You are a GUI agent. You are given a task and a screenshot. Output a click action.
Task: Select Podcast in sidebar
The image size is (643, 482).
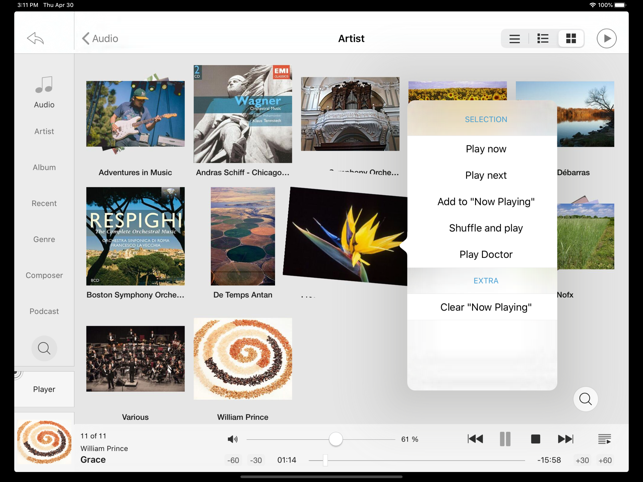coord(44,311)
